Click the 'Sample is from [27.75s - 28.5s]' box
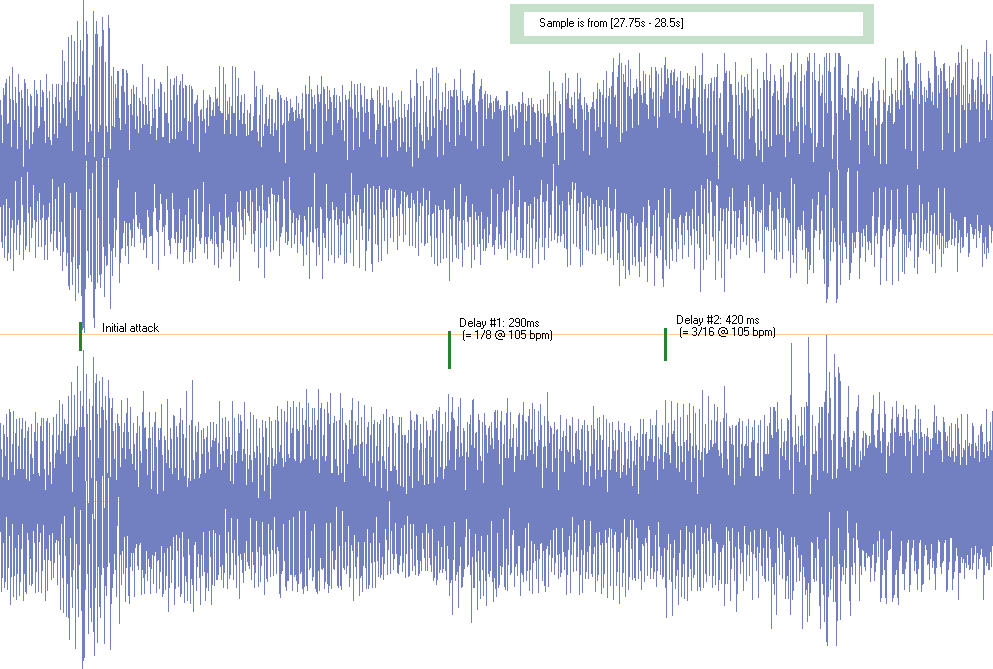993x669 pixels. point(692,25)
